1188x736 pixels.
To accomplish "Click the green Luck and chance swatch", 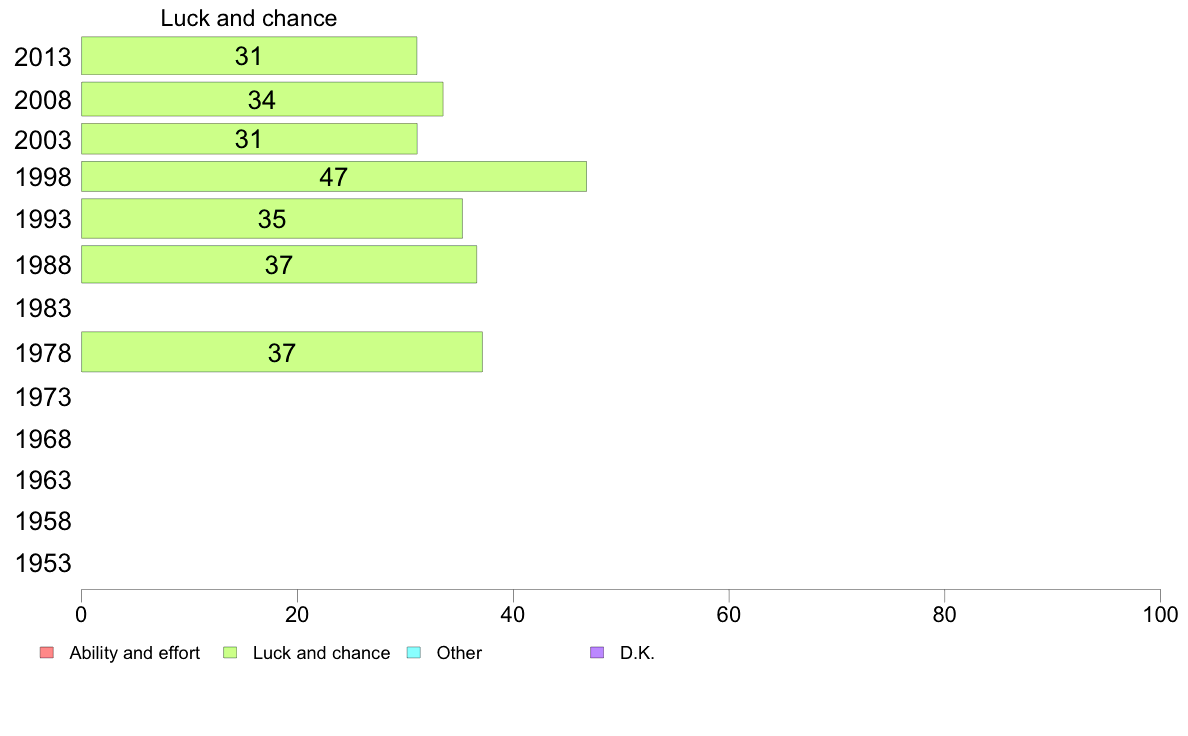I will 230,653.
